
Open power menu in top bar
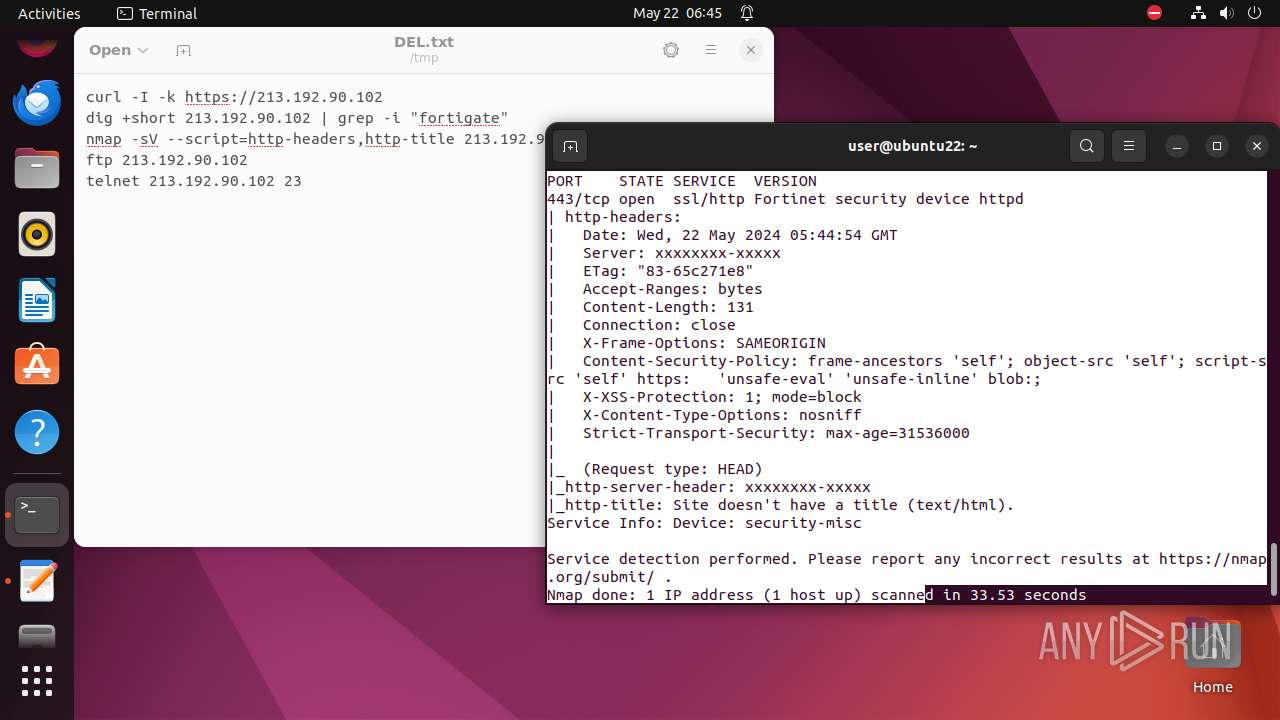1255,13
